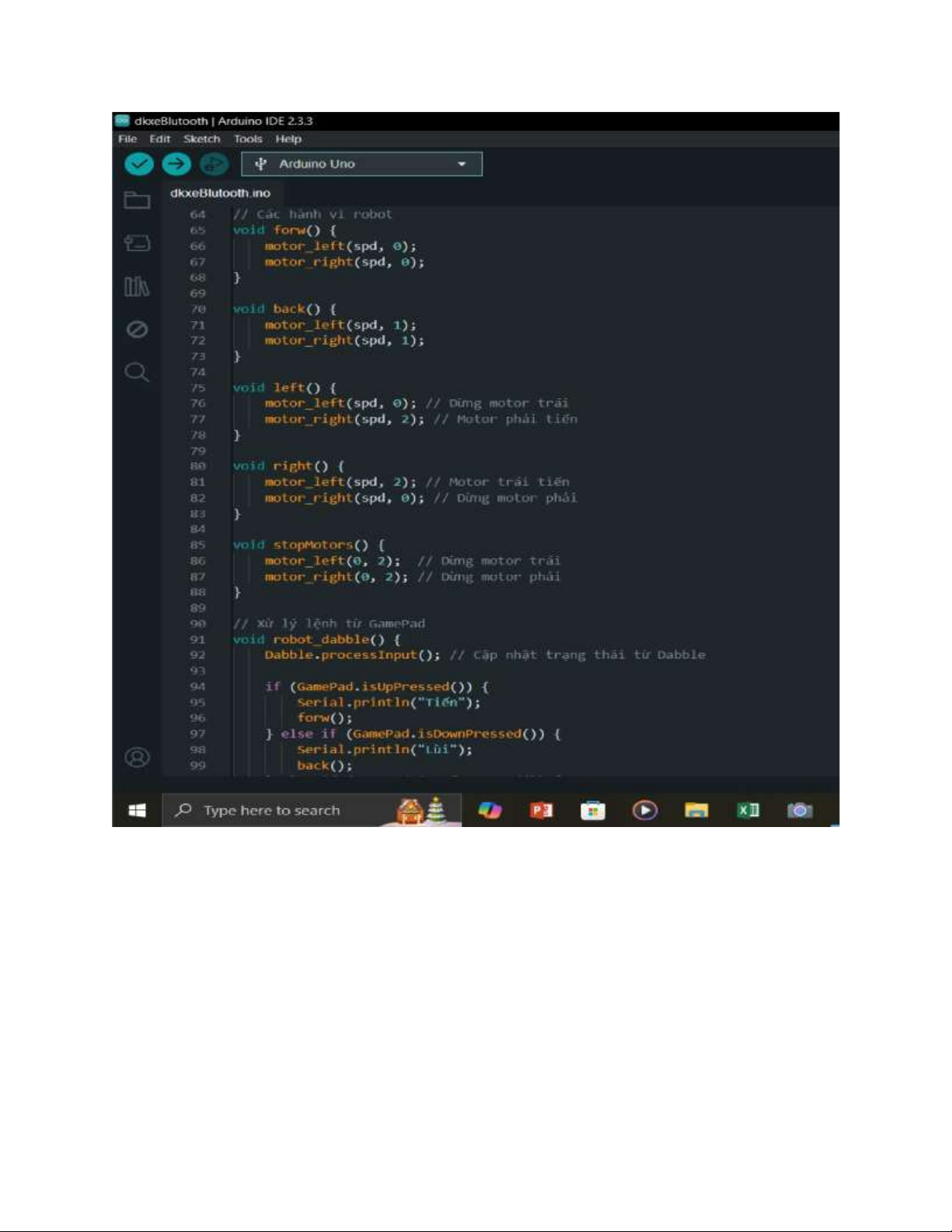This screenshot has width=952, height=1232.
Task: Open the Sketchbook folder panel
Action: tap(137, 201)
